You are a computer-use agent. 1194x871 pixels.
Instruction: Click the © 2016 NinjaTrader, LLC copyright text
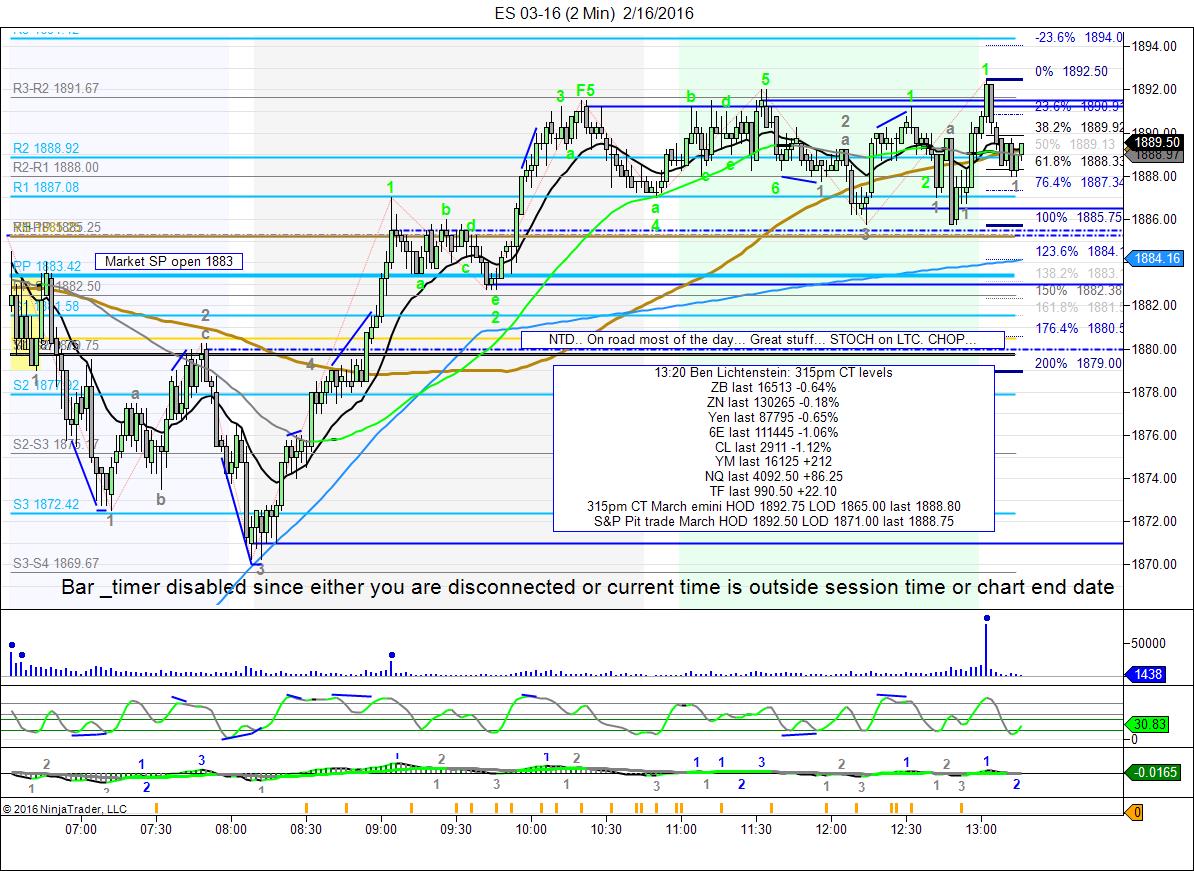point(65,809)
